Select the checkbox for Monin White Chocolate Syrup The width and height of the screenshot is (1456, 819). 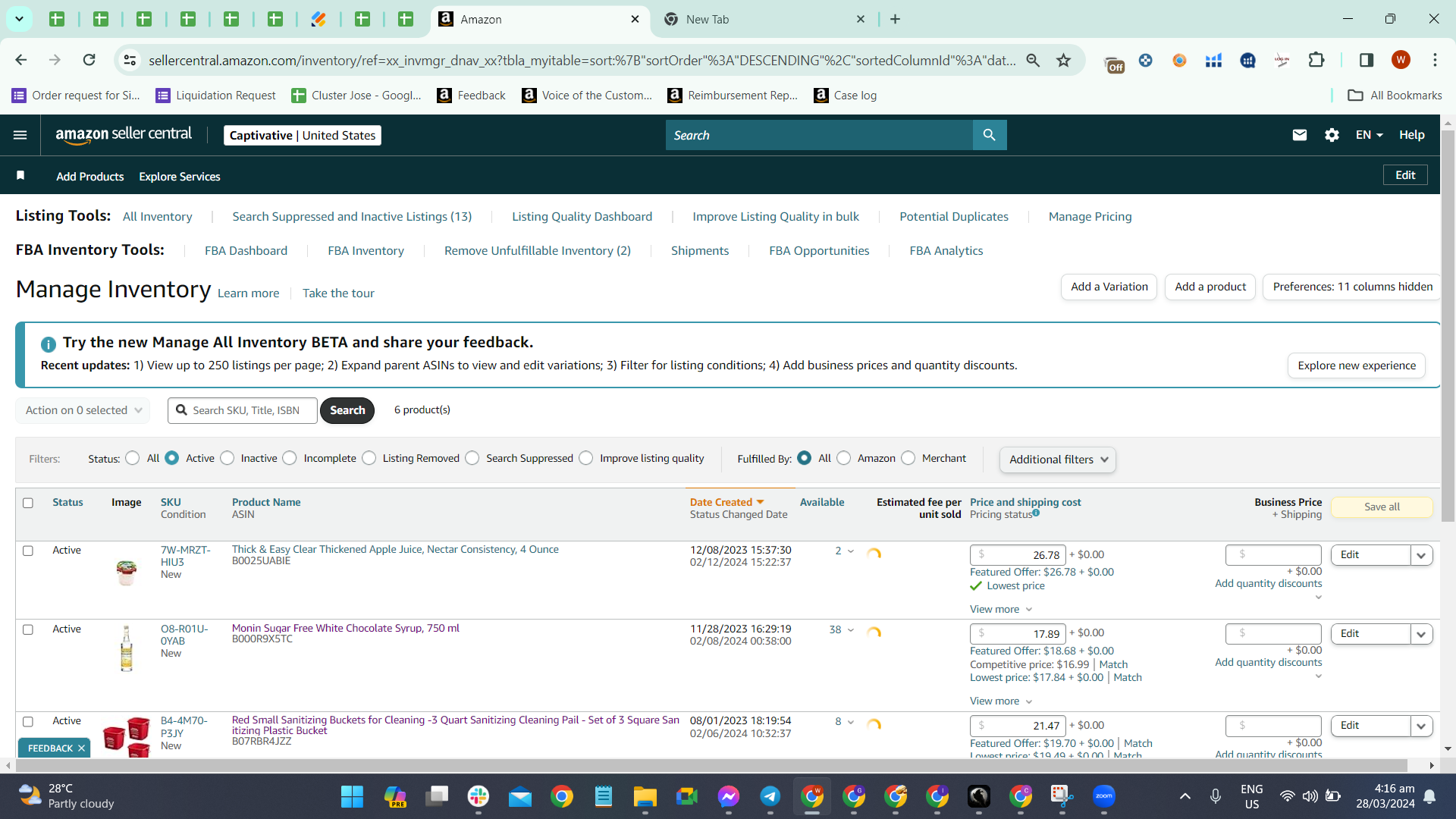[28, 629]
